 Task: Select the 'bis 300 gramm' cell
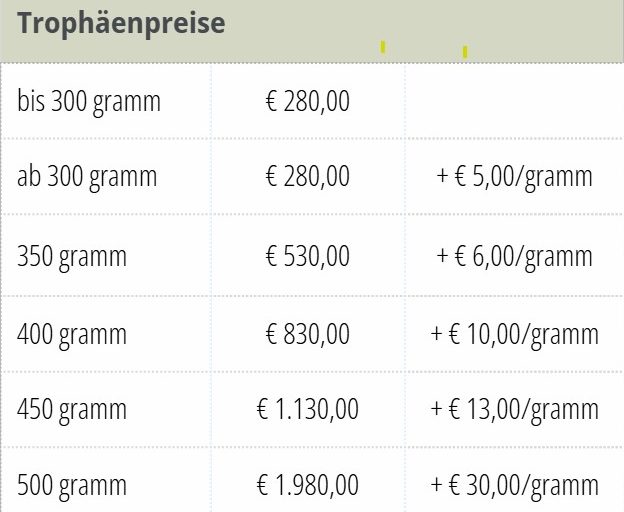[106, 101]
